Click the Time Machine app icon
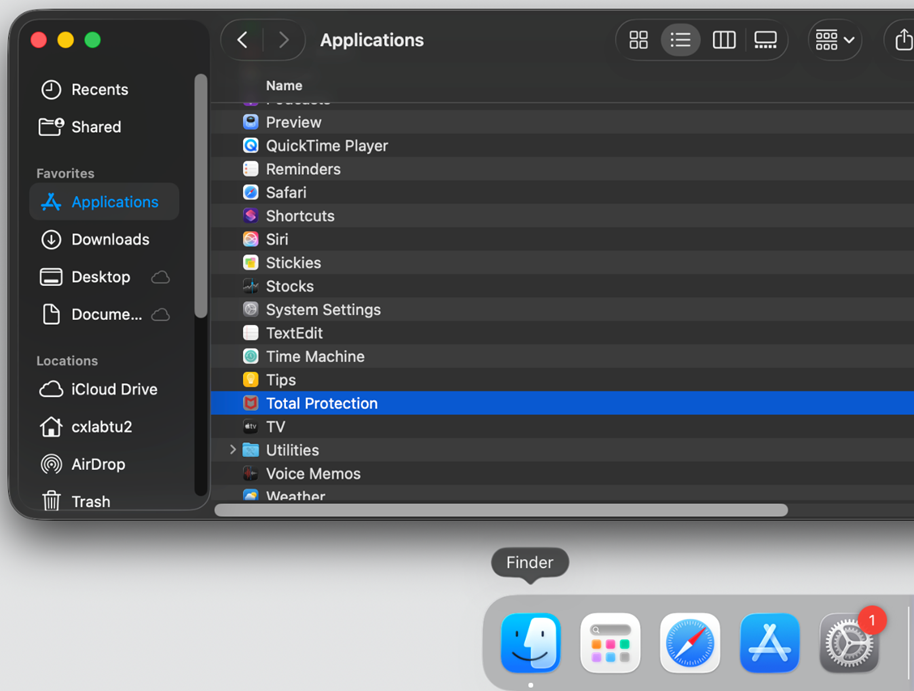The width and height of the screenshot is (914, 691). (x=251, y=356)
